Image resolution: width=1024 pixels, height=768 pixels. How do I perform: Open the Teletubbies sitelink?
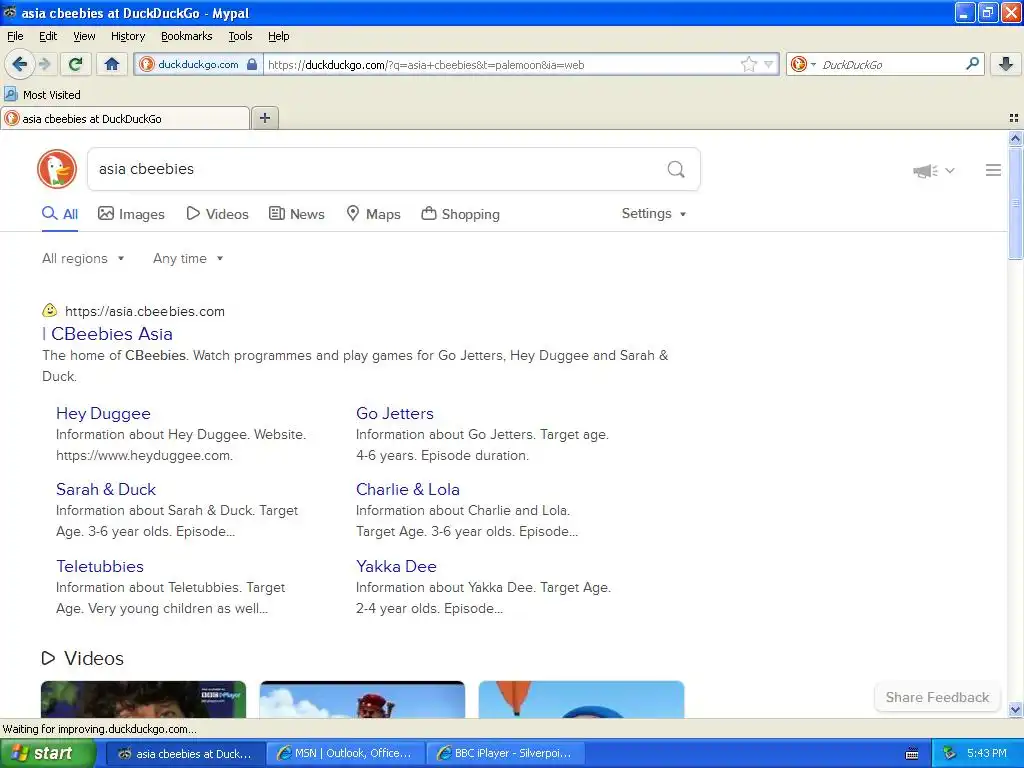pos(100,566)
